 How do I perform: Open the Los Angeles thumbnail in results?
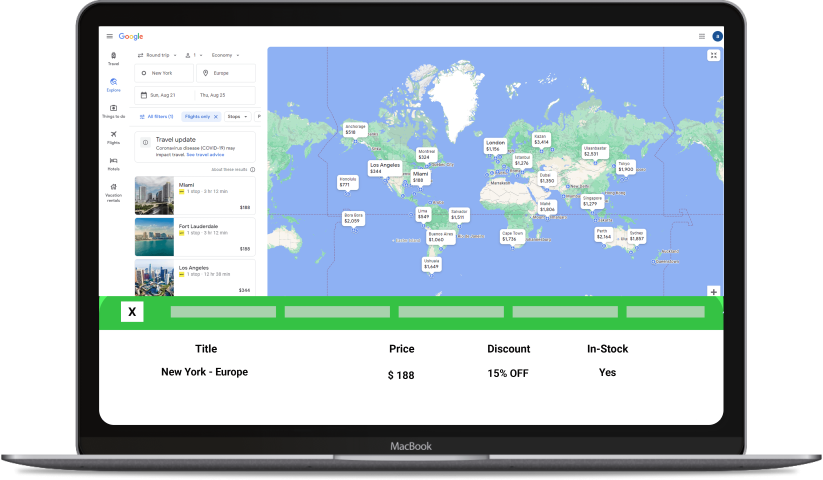[x=154, y=278]
